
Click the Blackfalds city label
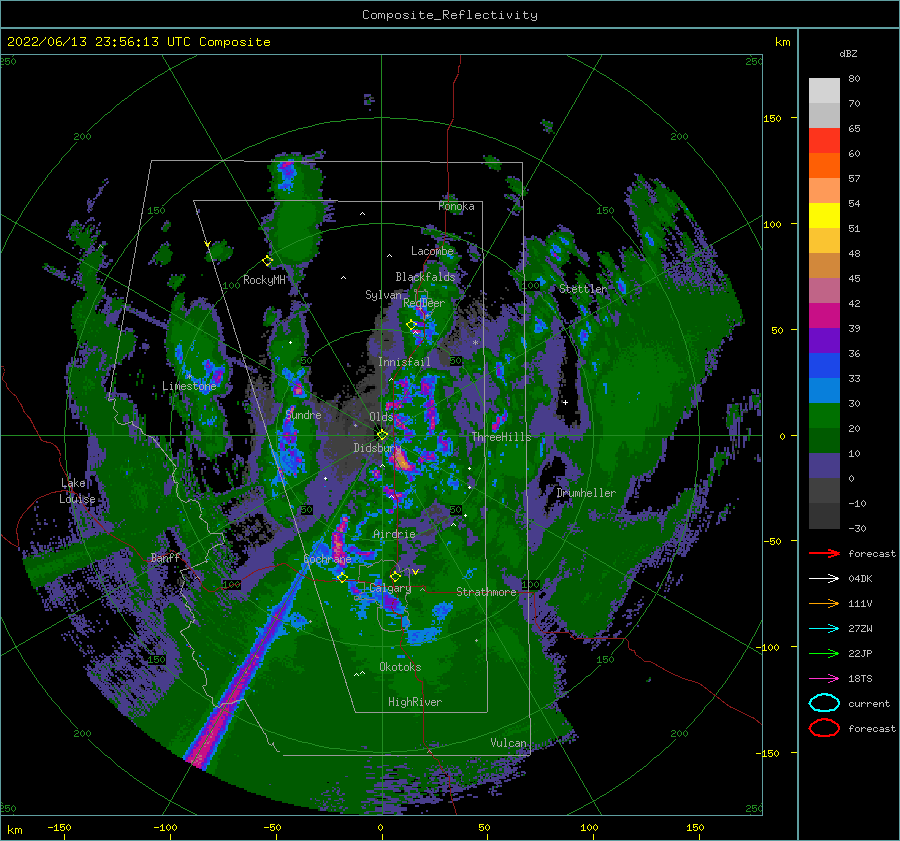tap(425, 277)
